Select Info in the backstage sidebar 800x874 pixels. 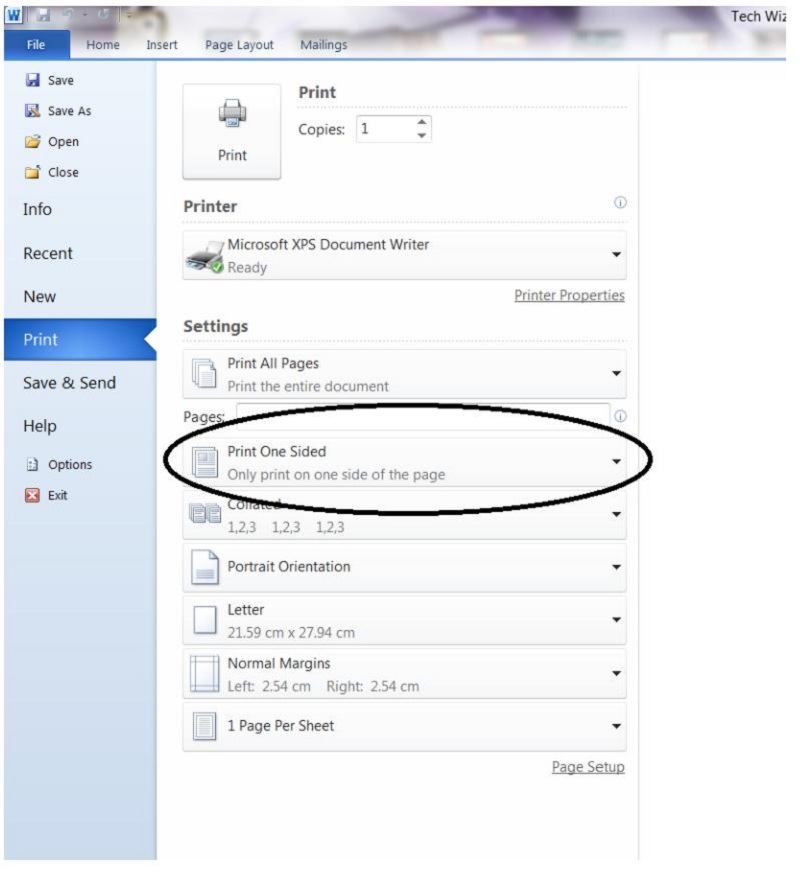pos(37,210)
